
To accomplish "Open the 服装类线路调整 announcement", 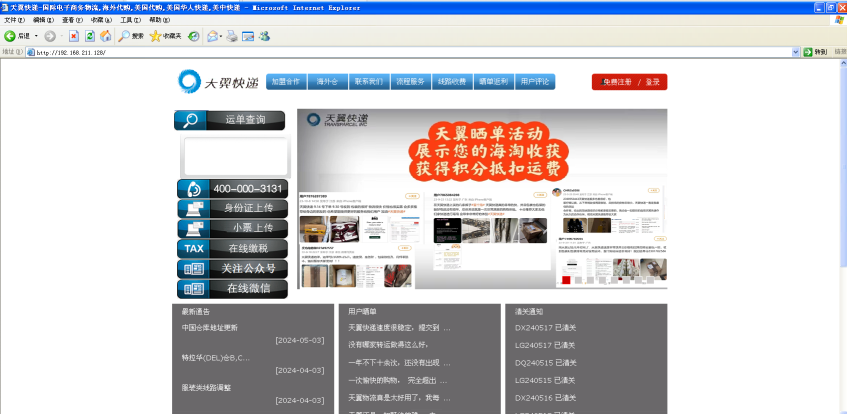I will pyautogui.click(x=206, y=388).
